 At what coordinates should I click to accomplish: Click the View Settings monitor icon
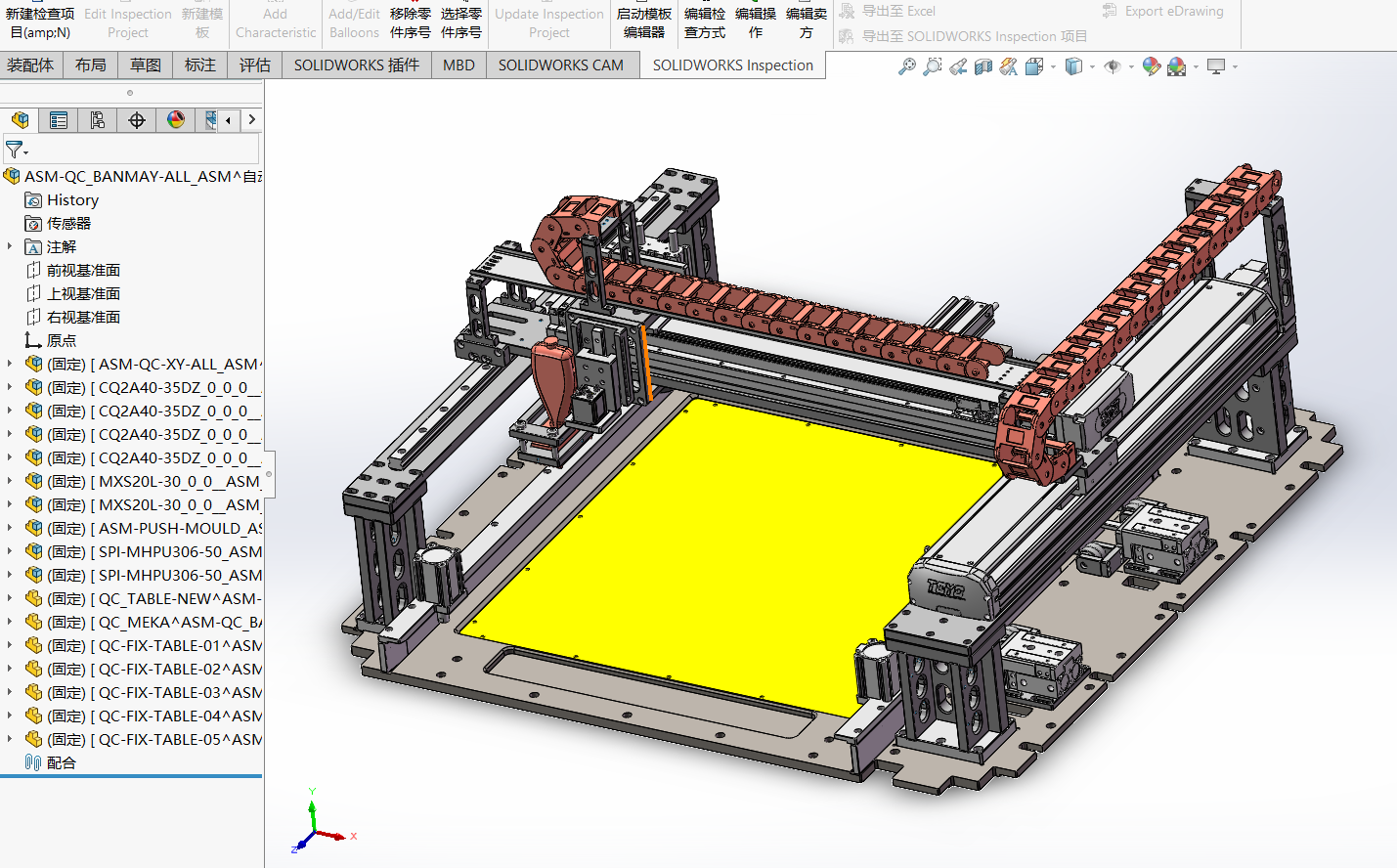click(x=1216, y=66)
